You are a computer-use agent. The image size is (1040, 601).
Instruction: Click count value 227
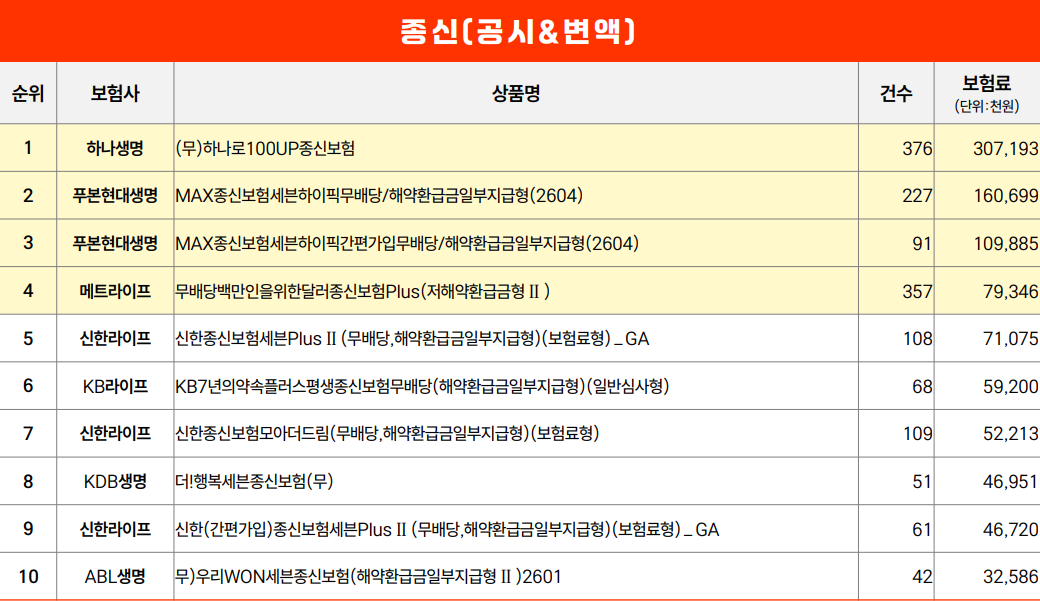point(917,196)
